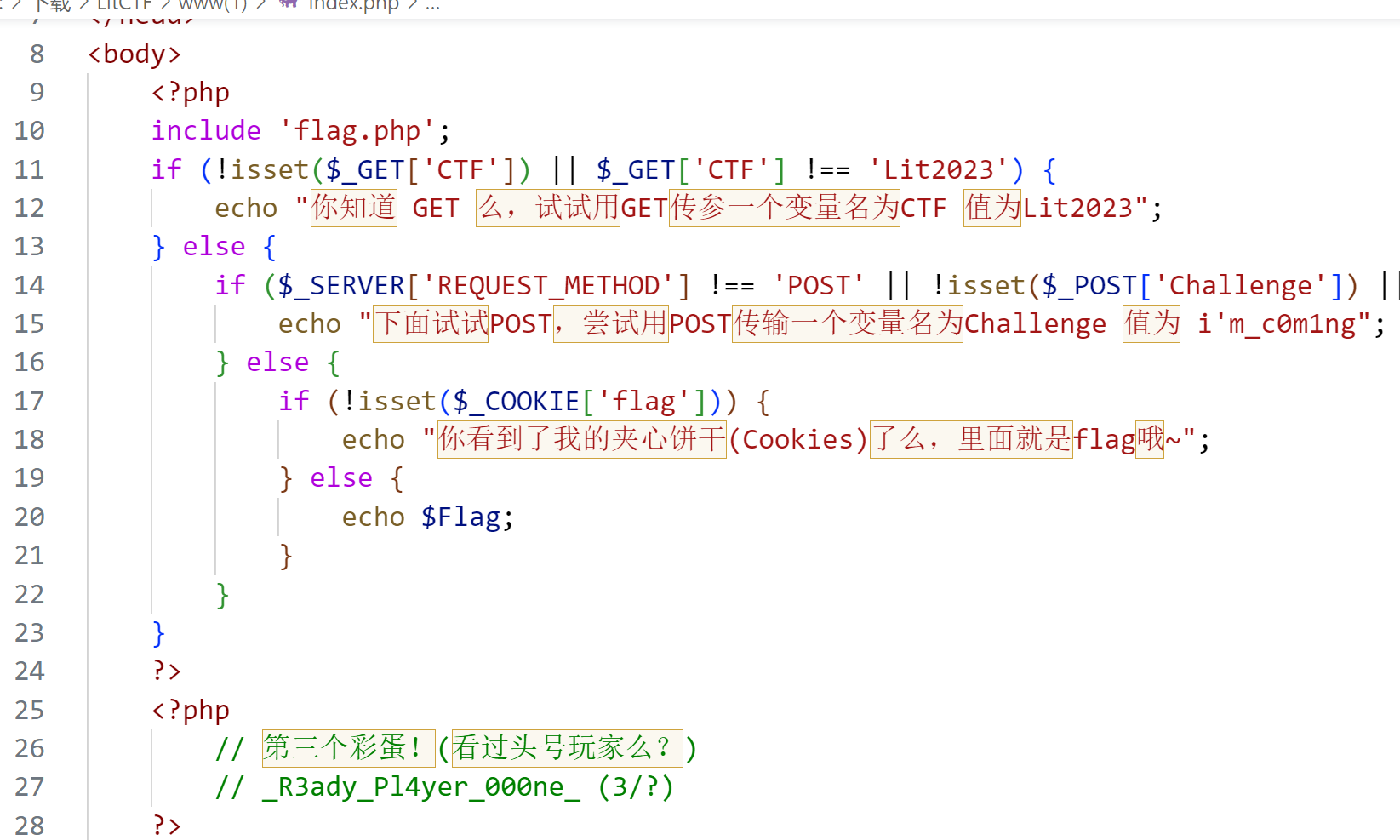Click the highlighted 你知道 text on line 12
The width and height of the screenshot is (1400, 840).
[354, 208]
